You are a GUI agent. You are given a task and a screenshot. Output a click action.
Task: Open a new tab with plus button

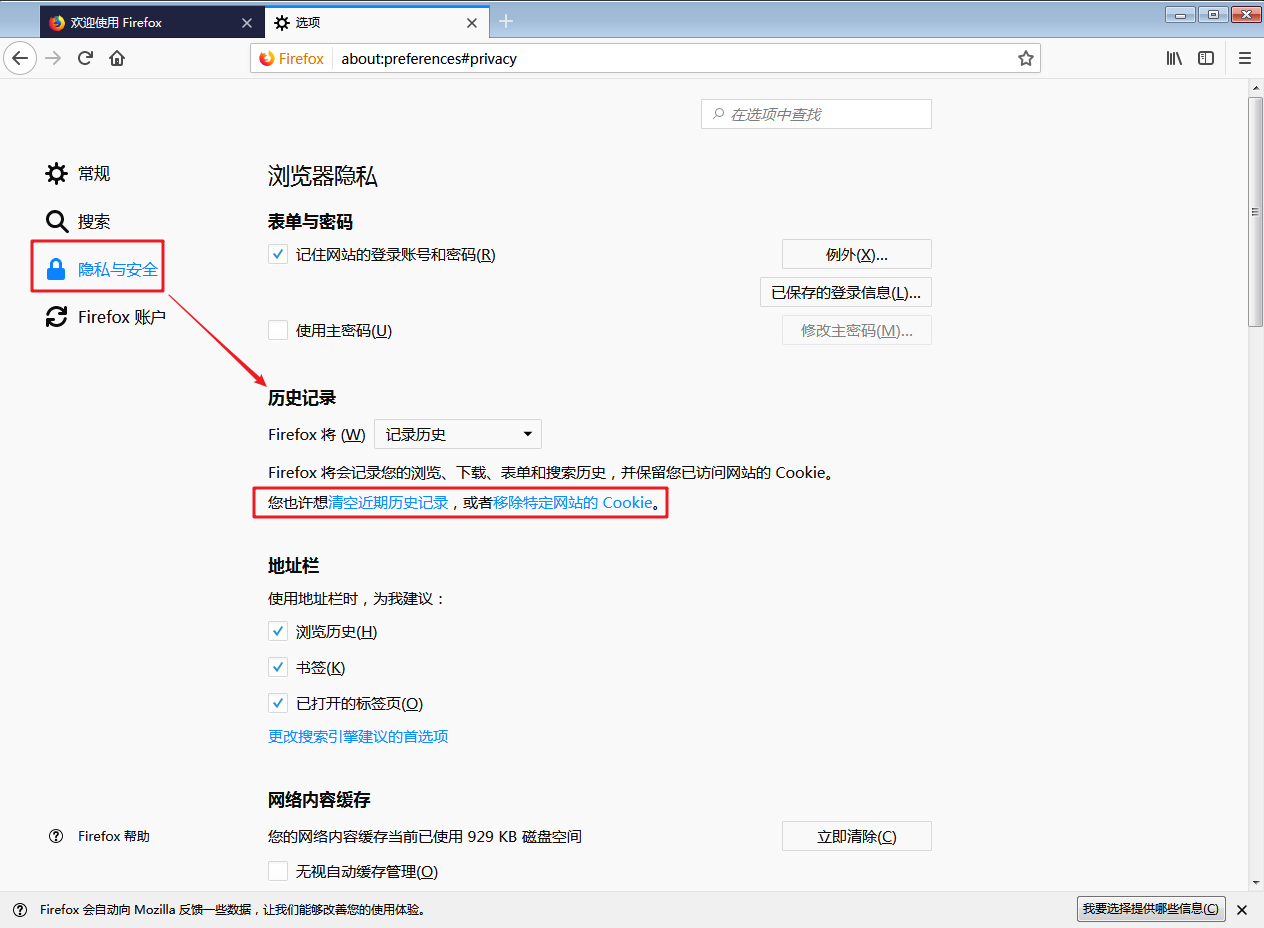coord(506,21)
